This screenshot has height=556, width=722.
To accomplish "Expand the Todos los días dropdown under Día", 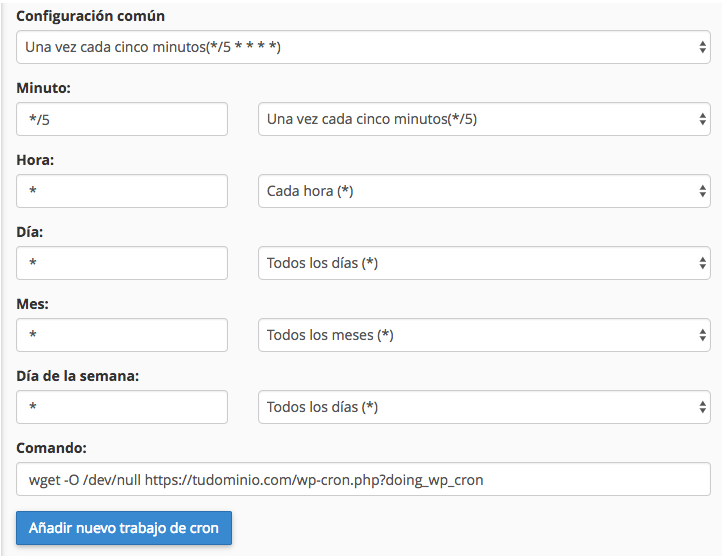I will click(484, 263).
